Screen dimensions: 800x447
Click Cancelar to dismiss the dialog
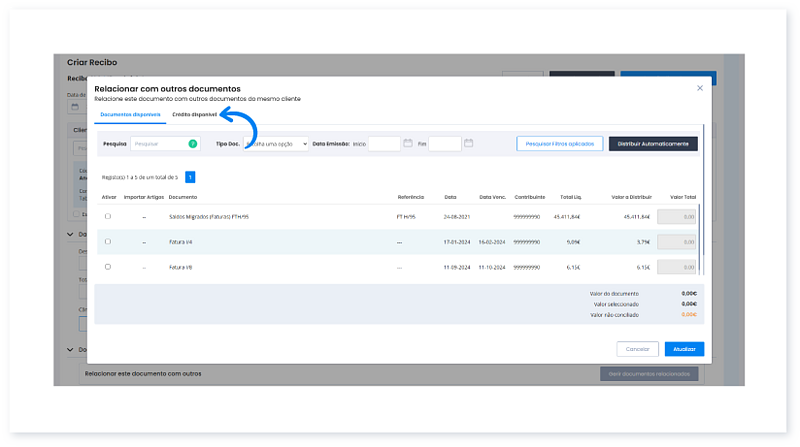[x=637, y=349]
